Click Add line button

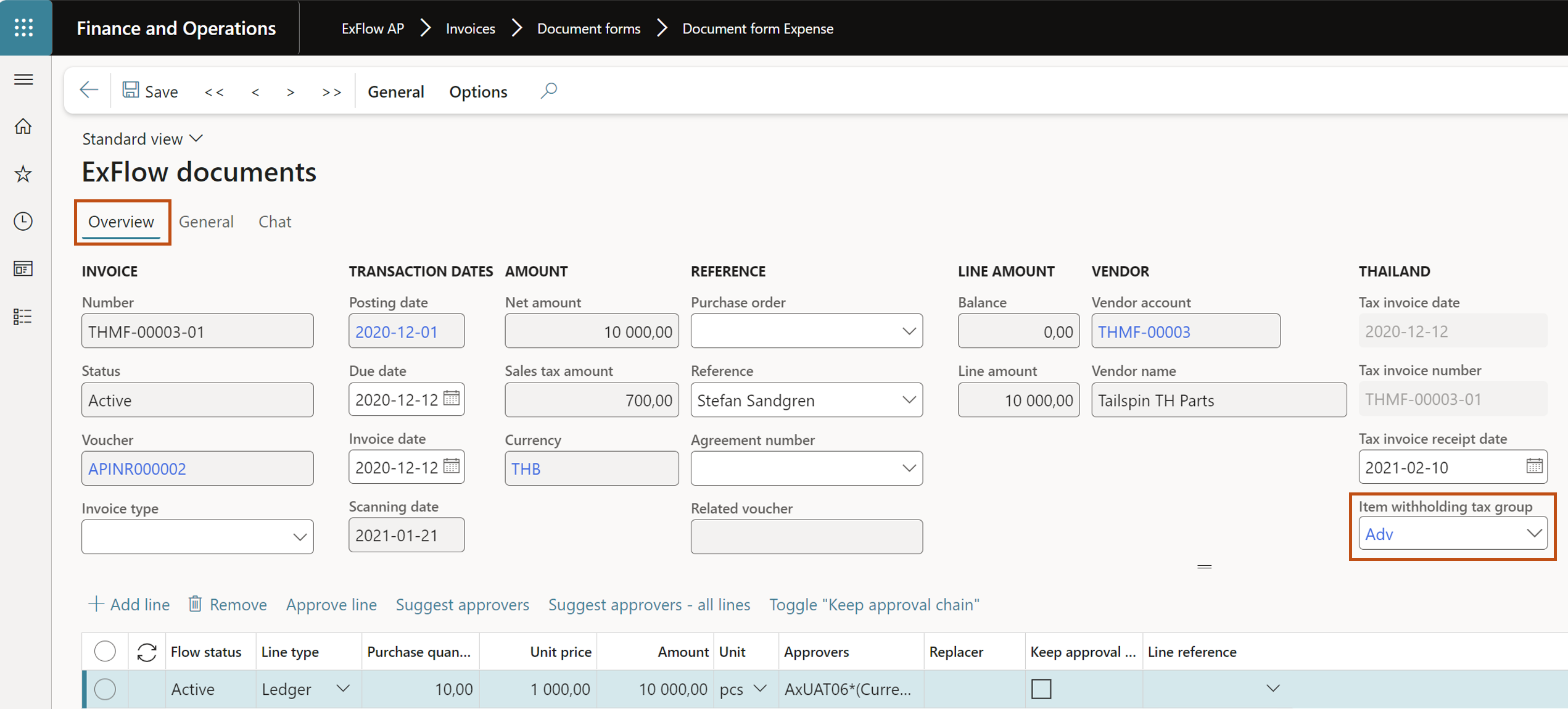(x=129, y=605)
